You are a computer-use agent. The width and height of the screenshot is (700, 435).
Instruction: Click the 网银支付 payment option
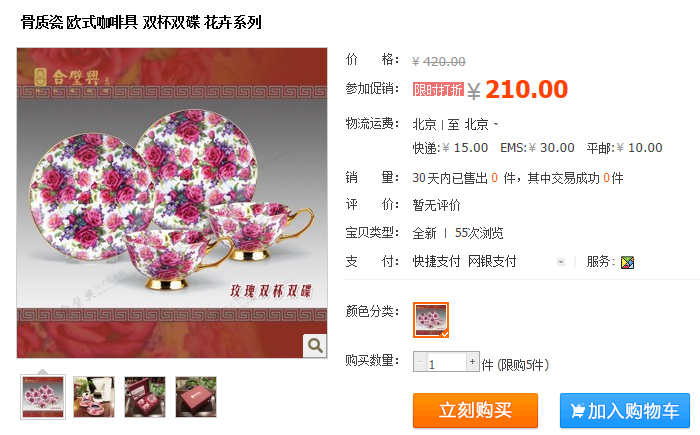click(x=492, y=261)
